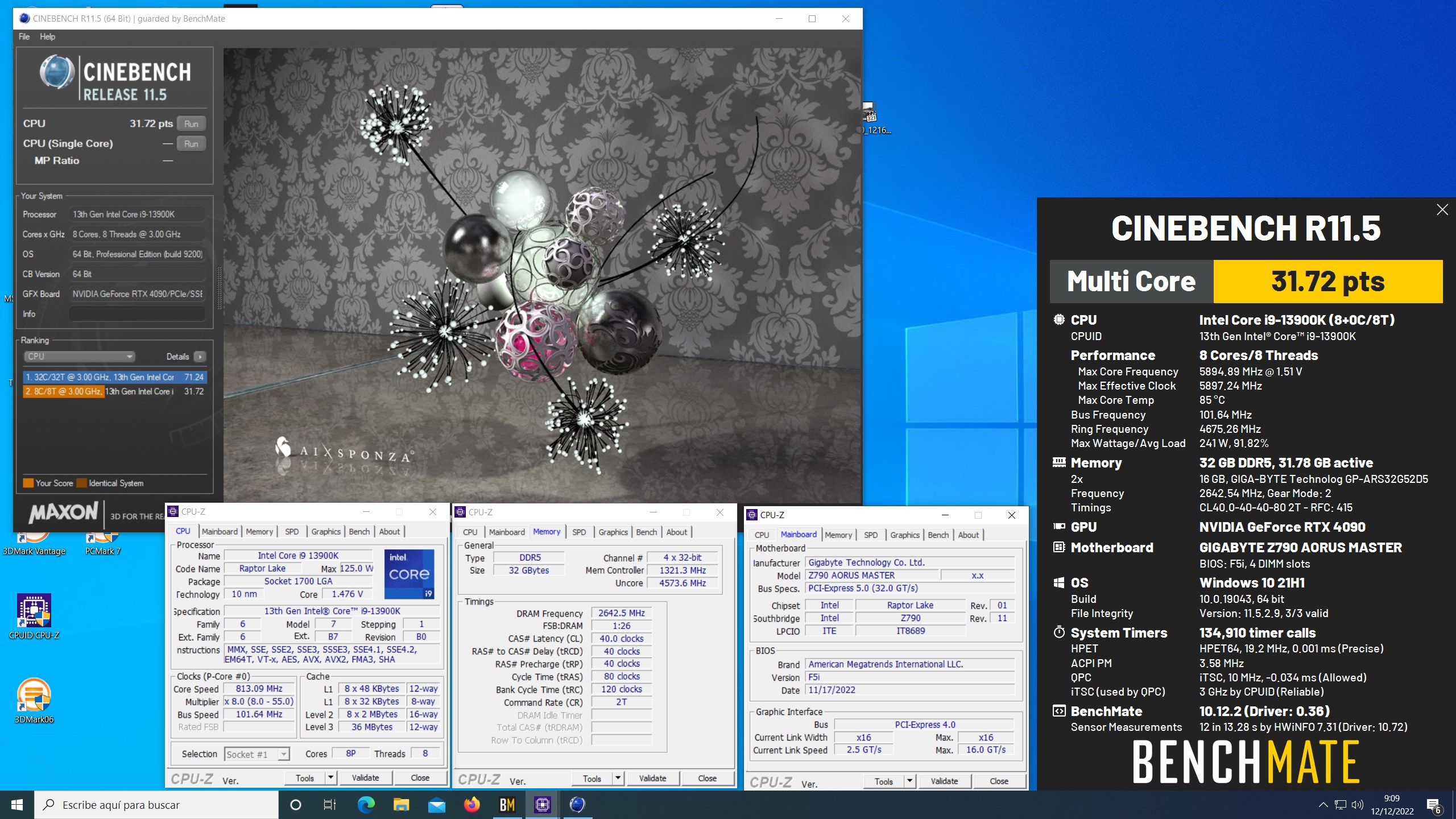Open notification center icon

(1433, 805)
